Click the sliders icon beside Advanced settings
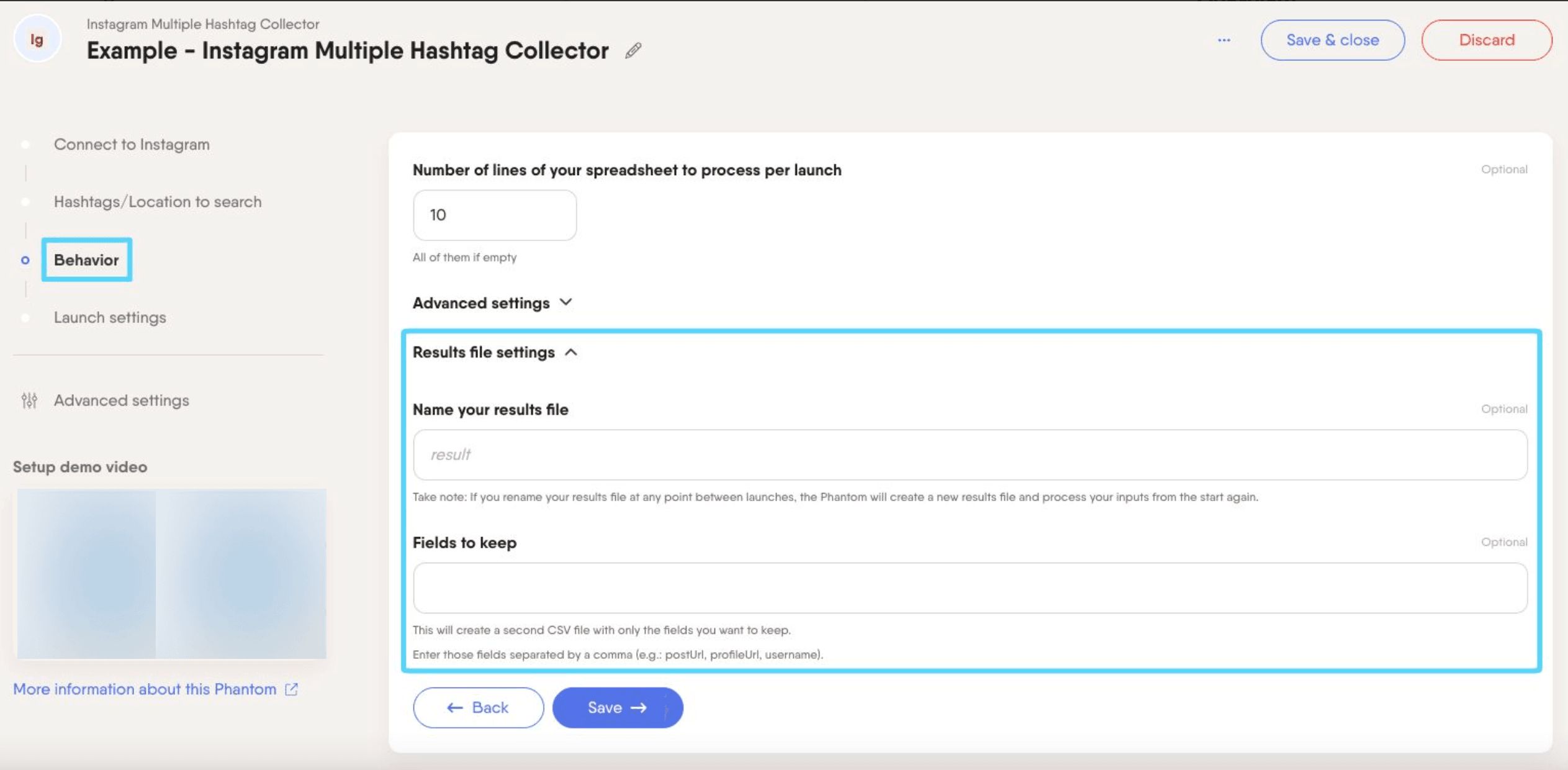Screen dimensions: 1568x770 29,401
